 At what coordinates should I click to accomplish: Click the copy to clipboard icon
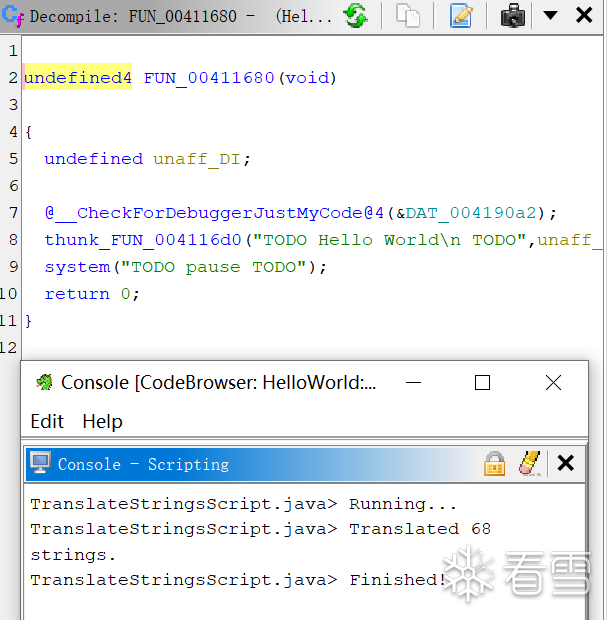pos(408,16)
